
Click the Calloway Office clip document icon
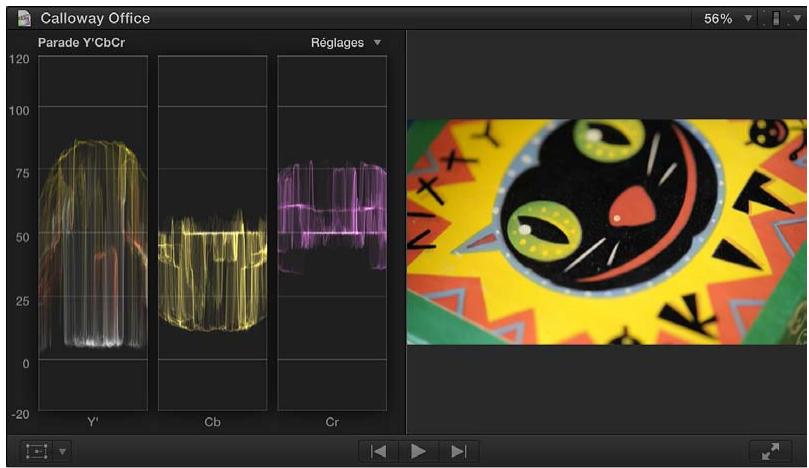click(24, 19)
